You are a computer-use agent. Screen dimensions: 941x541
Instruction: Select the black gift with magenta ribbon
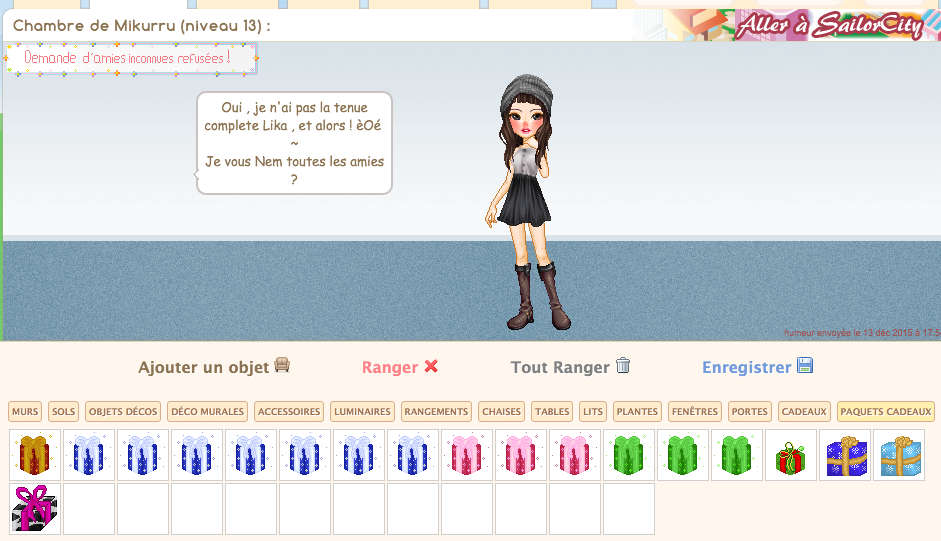coord(35,509)
